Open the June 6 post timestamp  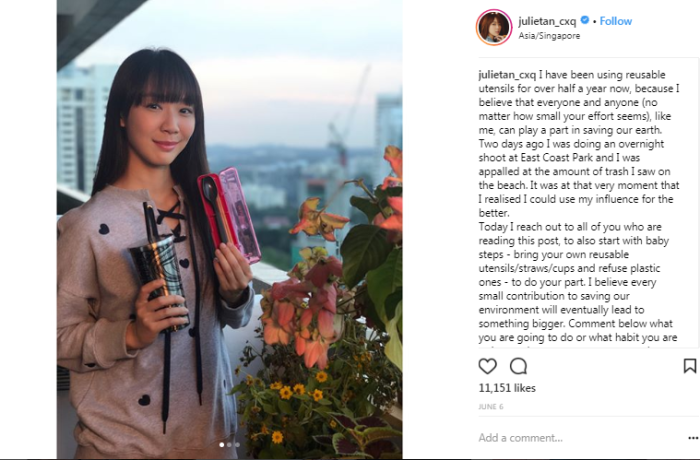(x=491, y=406)
